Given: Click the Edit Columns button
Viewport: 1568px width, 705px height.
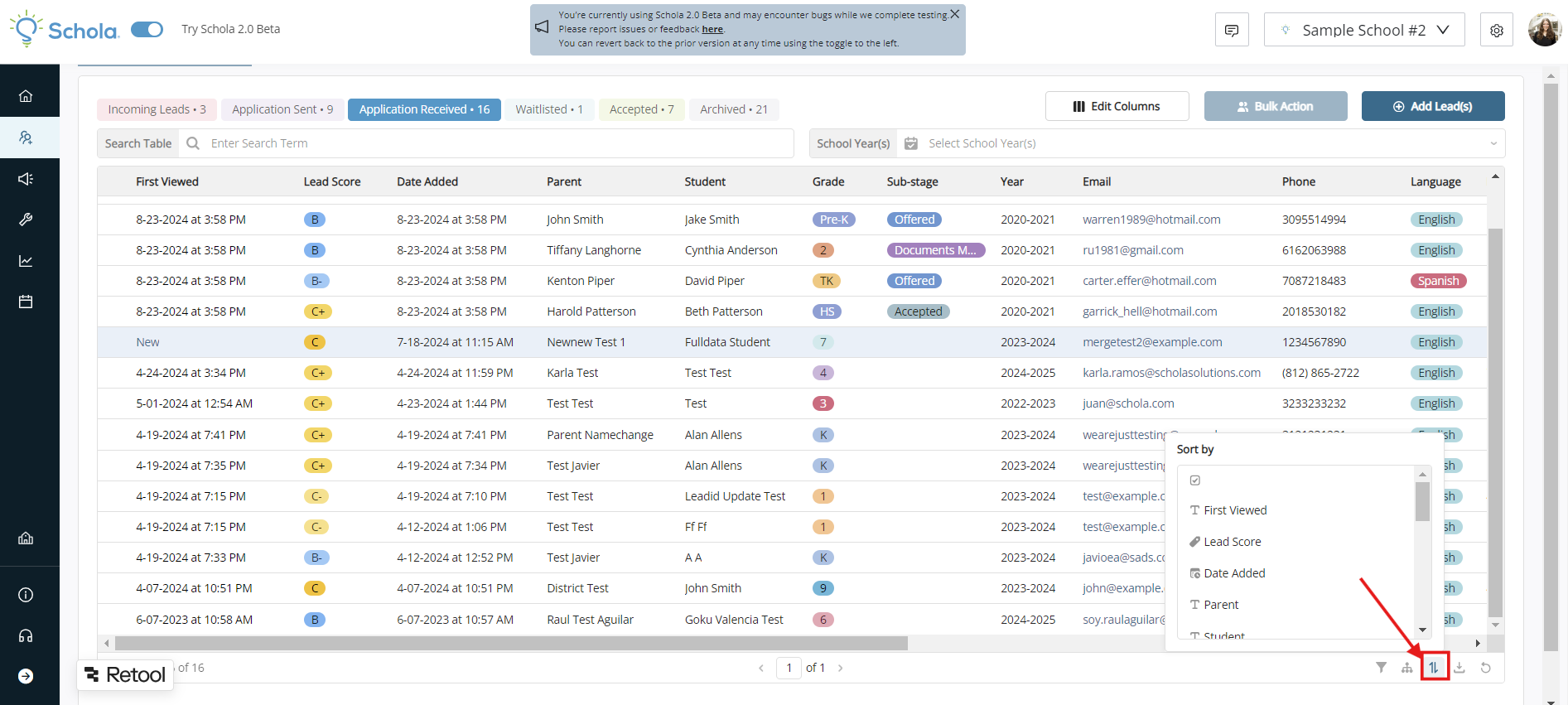Looking at the screenshot, I should click(x=1117, y=106).
